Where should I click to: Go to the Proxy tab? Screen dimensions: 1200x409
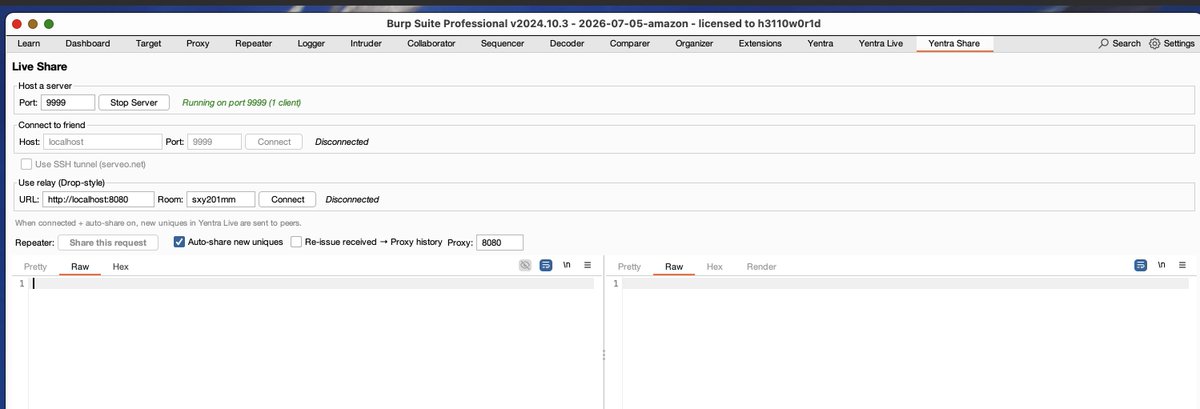(x=198, y=43)
